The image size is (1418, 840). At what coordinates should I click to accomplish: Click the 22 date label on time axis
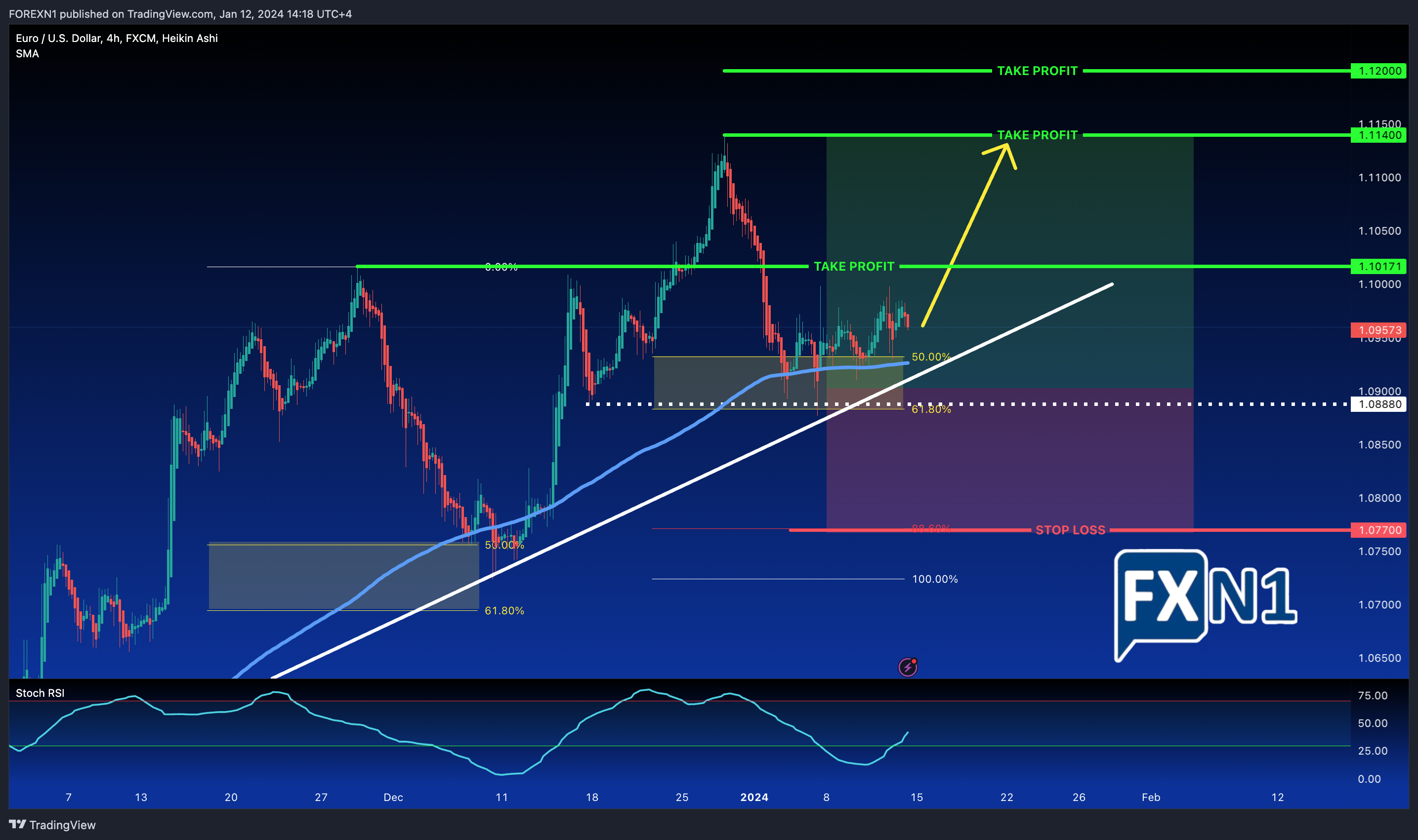point(1007,797)
